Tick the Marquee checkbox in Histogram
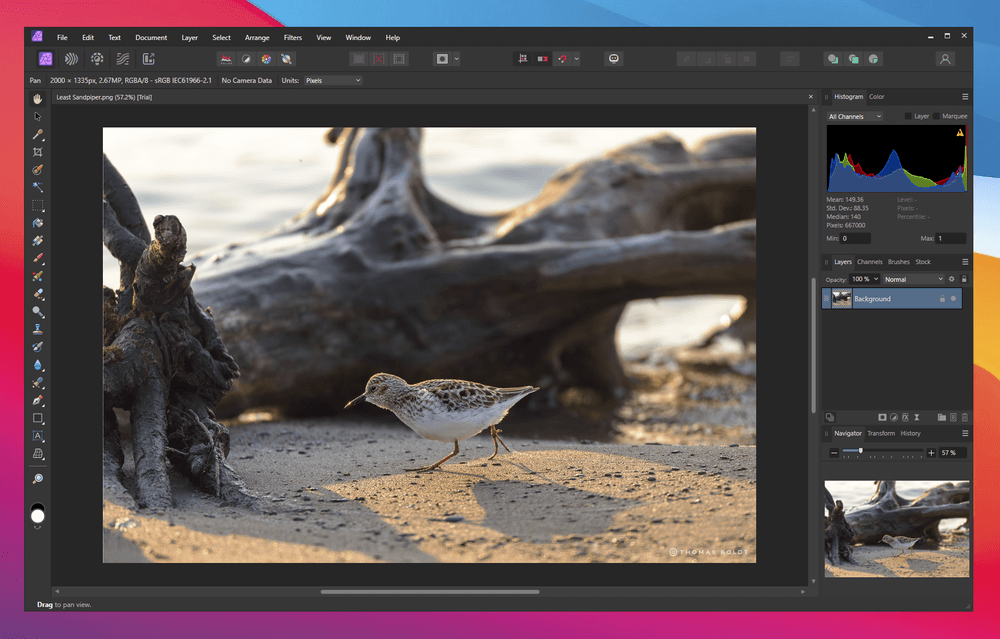The image size is (1000, 639). [936, 117]
